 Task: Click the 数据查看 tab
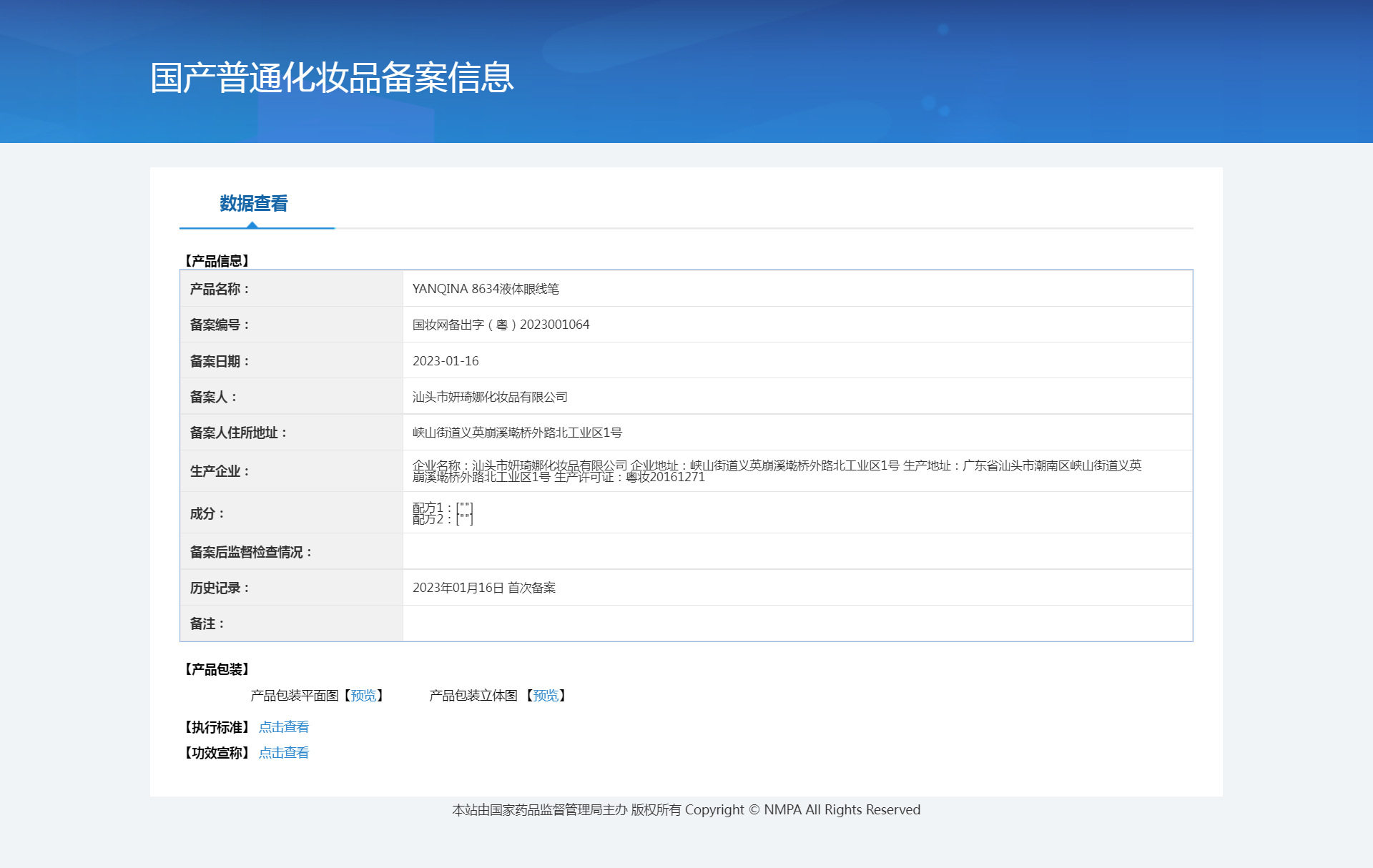tap(254, 204)
